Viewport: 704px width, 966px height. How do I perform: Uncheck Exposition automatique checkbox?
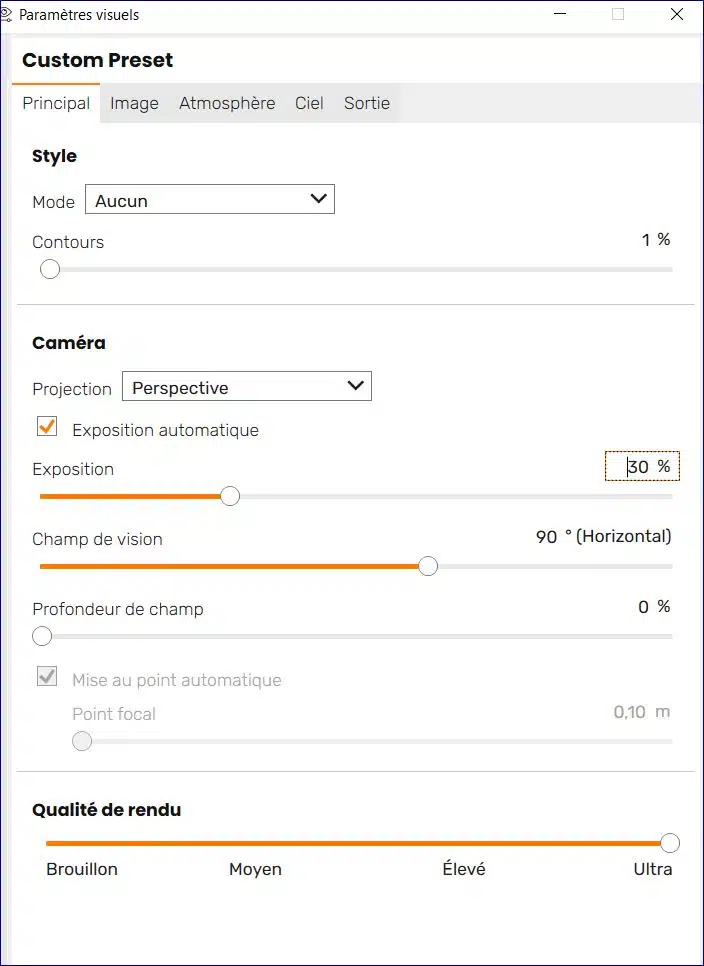[47, 427]
